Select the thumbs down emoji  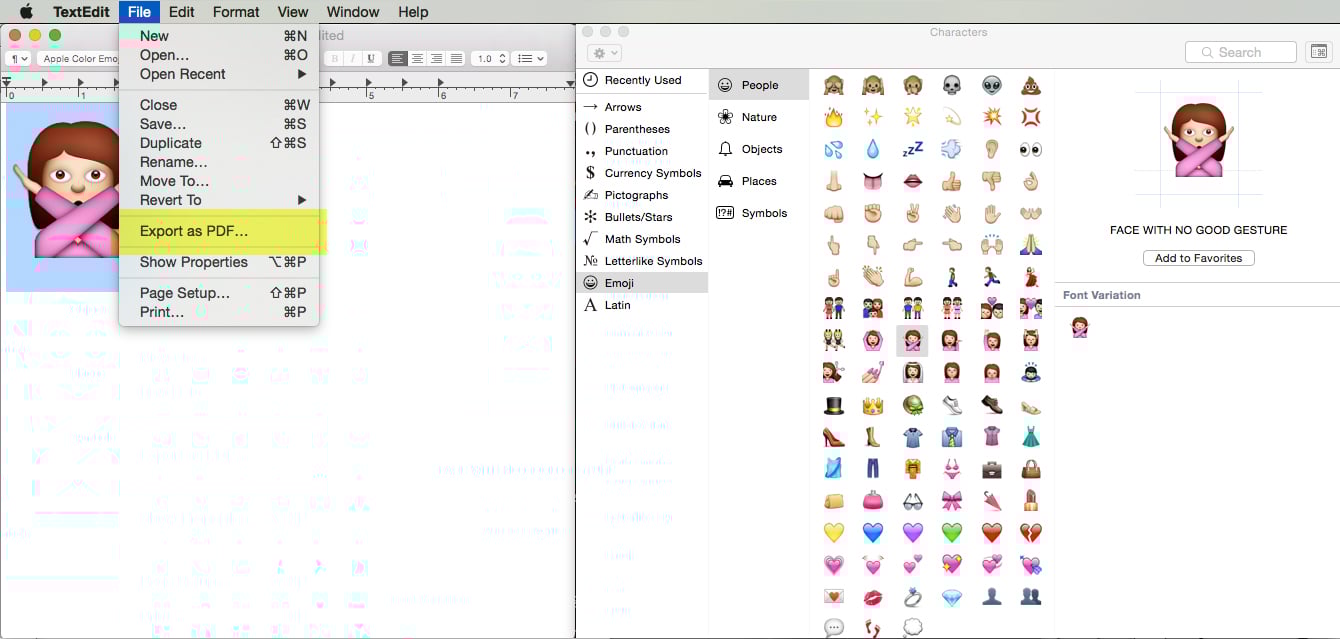tap(991, 182)
